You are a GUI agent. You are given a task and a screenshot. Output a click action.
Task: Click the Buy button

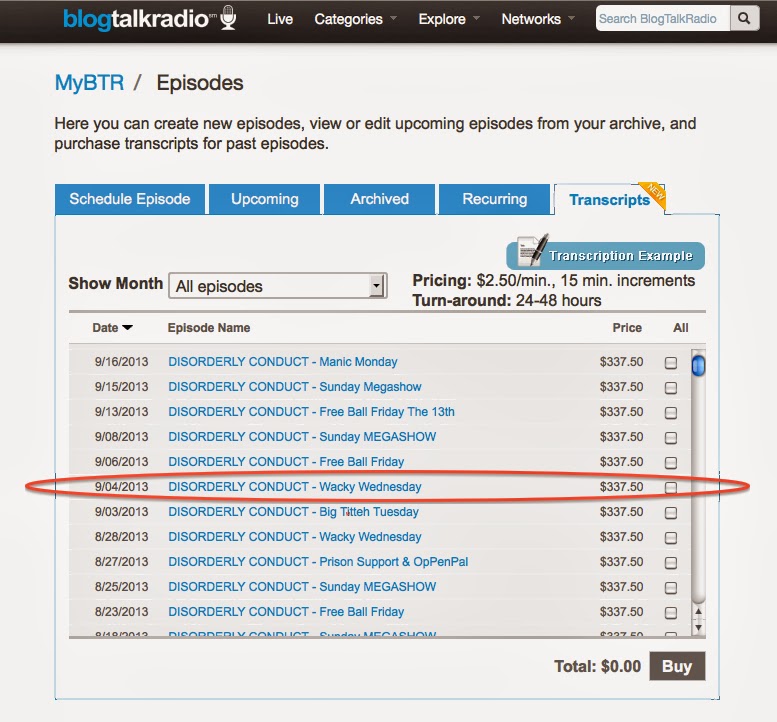pyautogui.click(x=677, y=666)
